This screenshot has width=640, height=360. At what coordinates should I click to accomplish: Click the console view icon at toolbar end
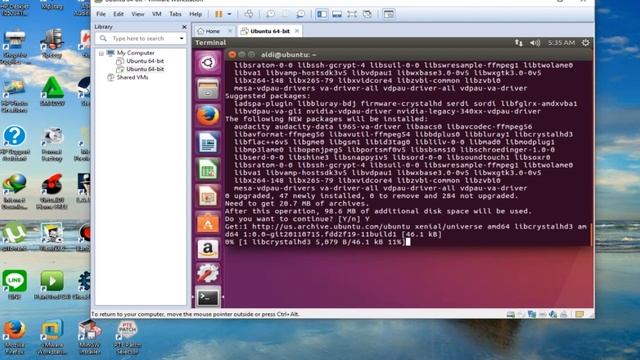[389, 14]
